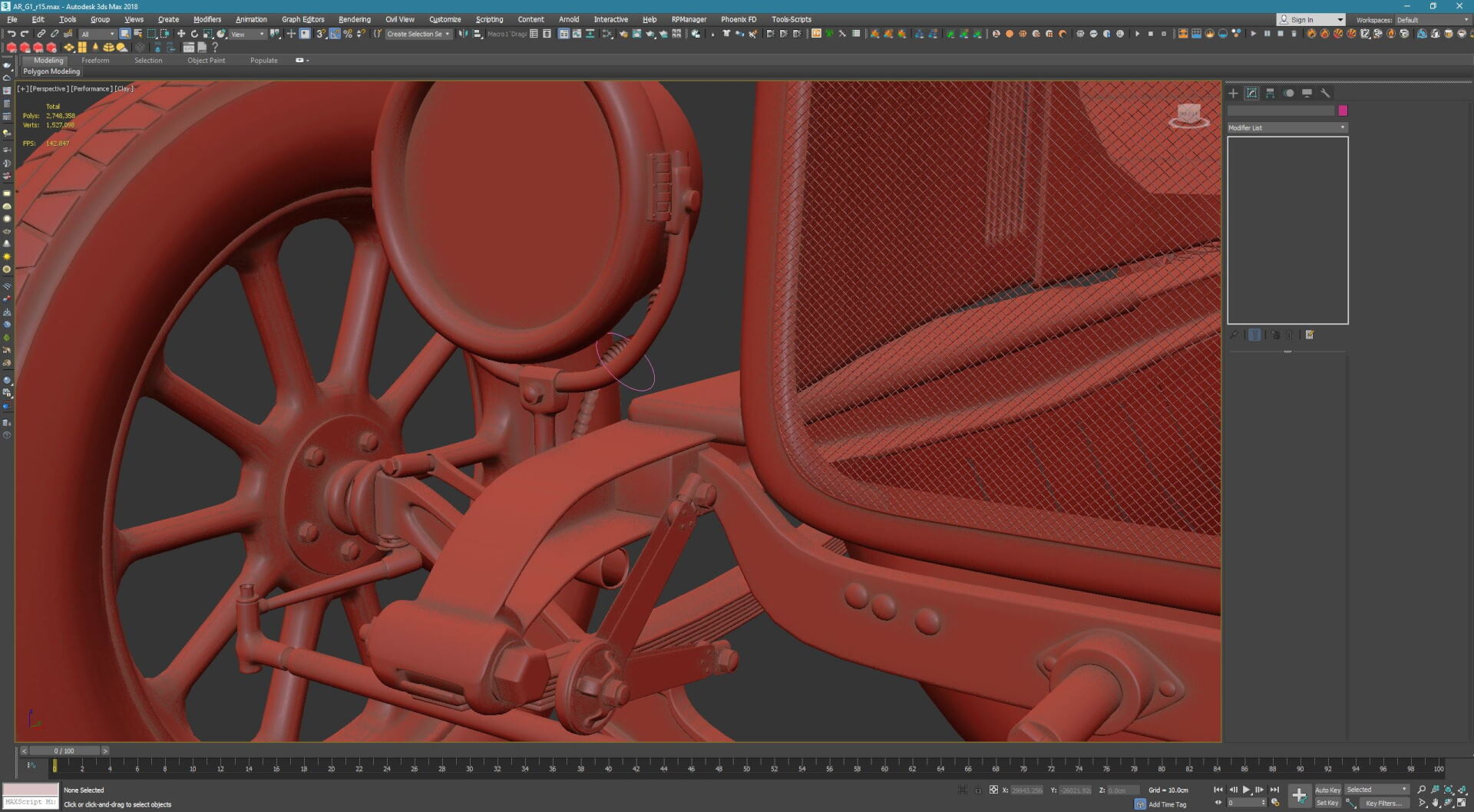1474x812 pixels.
Task: Choose the Select and Scale tool
Action: pos(208,34)
